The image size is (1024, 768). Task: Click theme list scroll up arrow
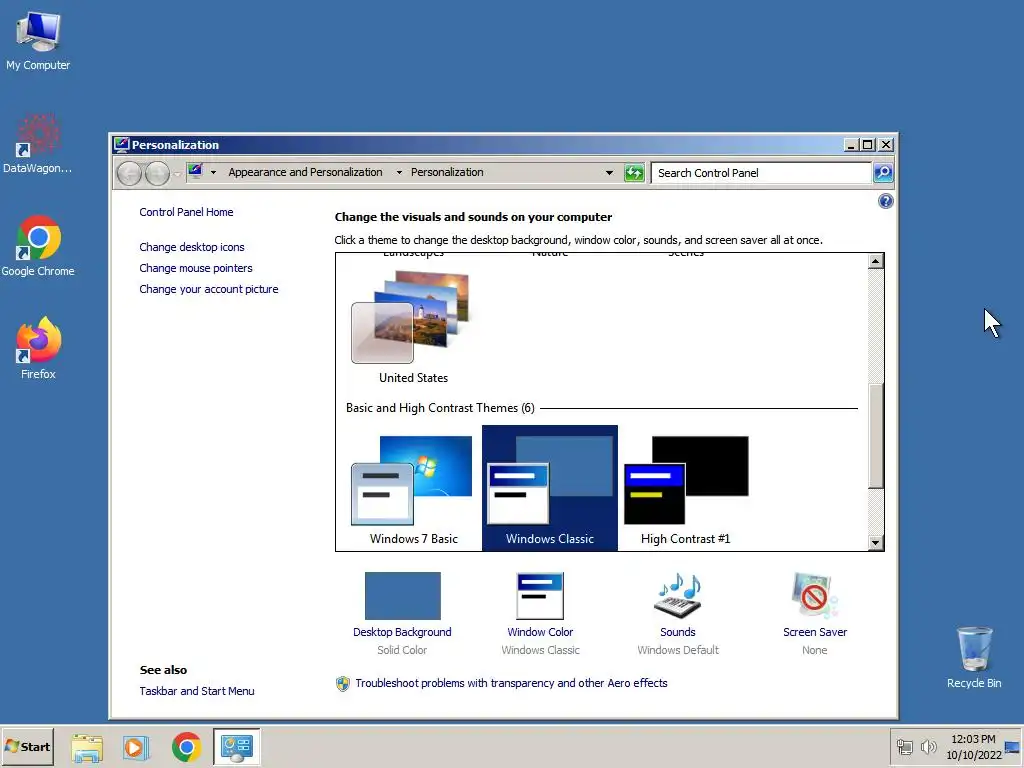[876, 261]
